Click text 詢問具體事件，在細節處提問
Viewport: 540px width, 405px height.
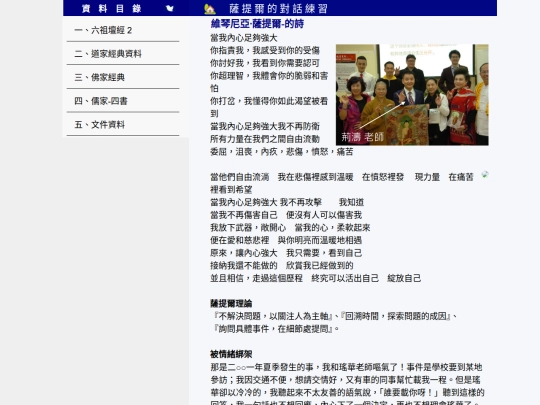[x=273, y=329]
